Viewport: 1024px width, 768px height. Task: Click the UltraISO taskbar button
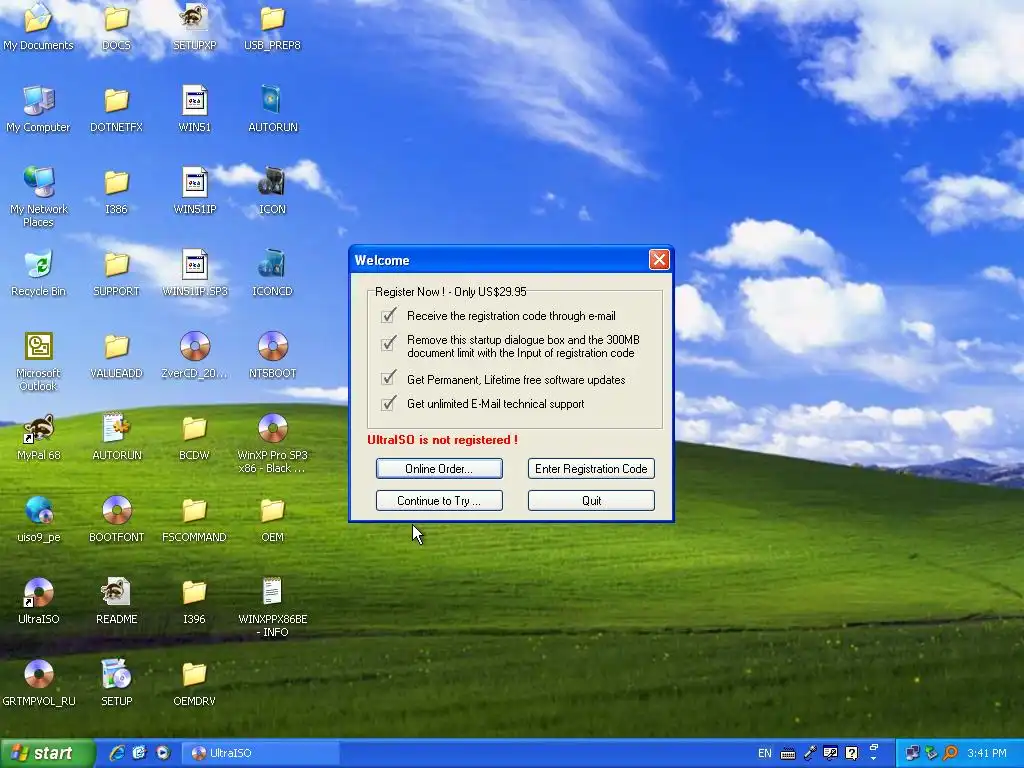260,753
